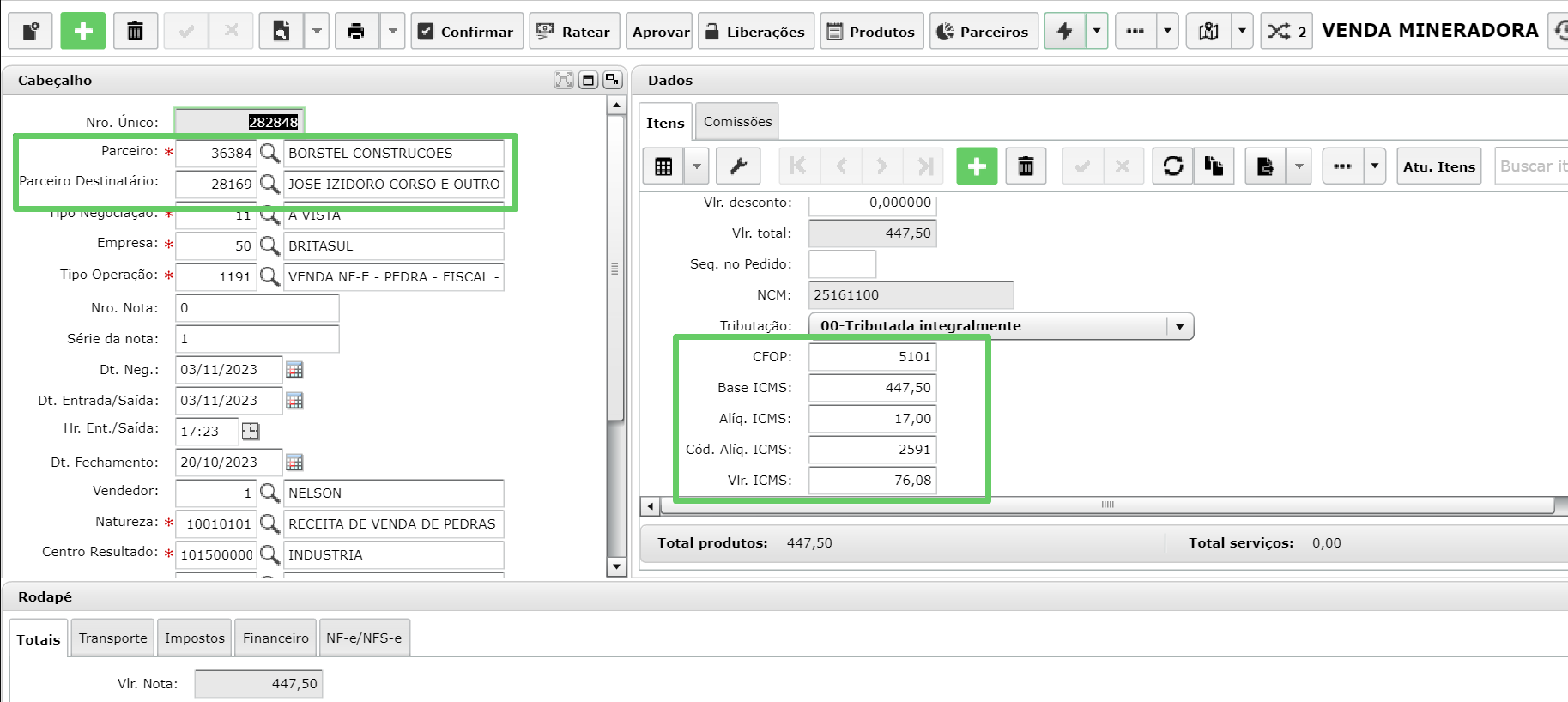Screen dimensions: 1568x702
Task: Switch to the Totais tab
Action: click(39, 639)
